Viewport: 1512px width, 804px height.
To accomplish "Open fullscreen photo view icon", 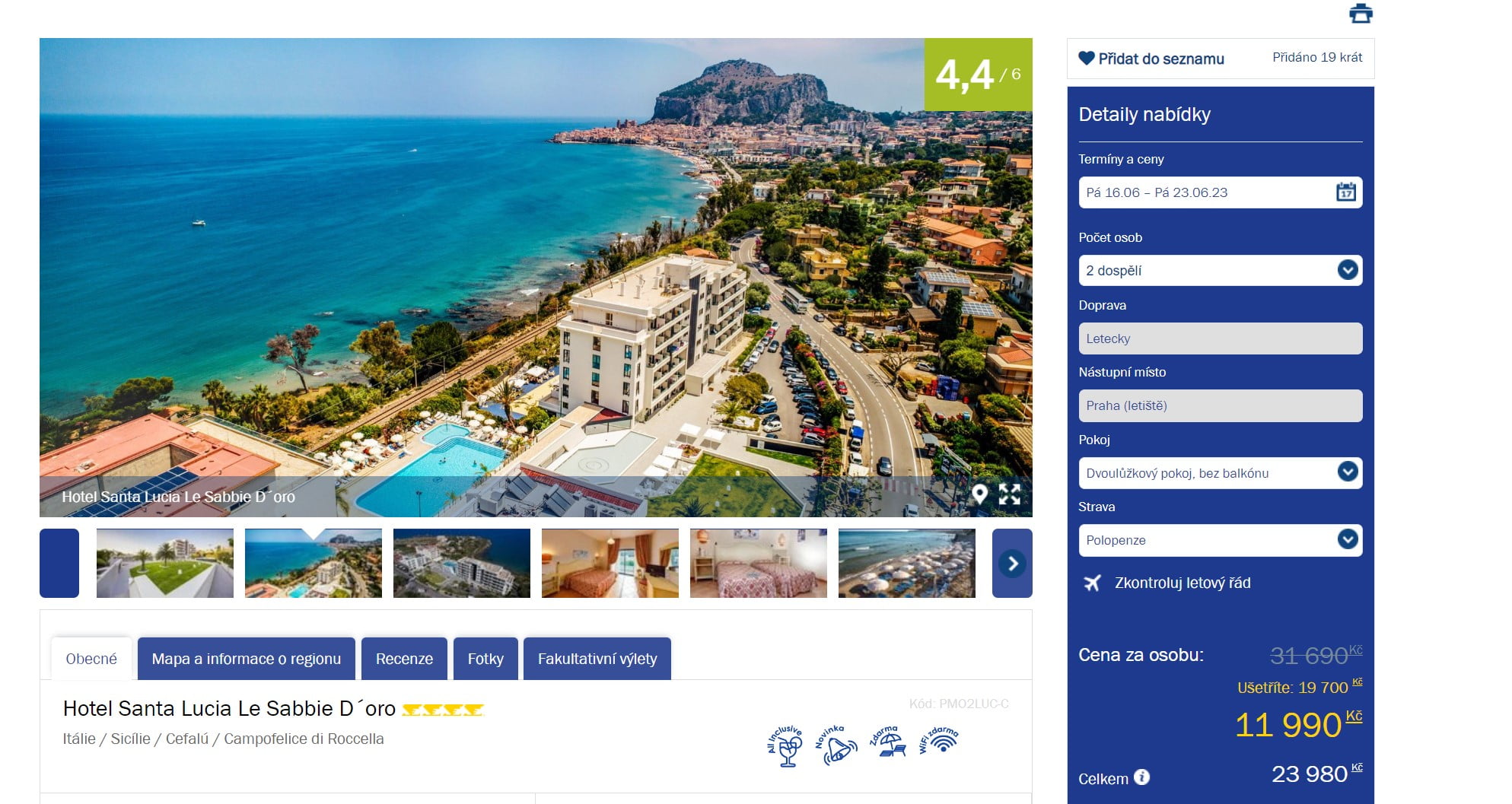I will pos(1010,494).
